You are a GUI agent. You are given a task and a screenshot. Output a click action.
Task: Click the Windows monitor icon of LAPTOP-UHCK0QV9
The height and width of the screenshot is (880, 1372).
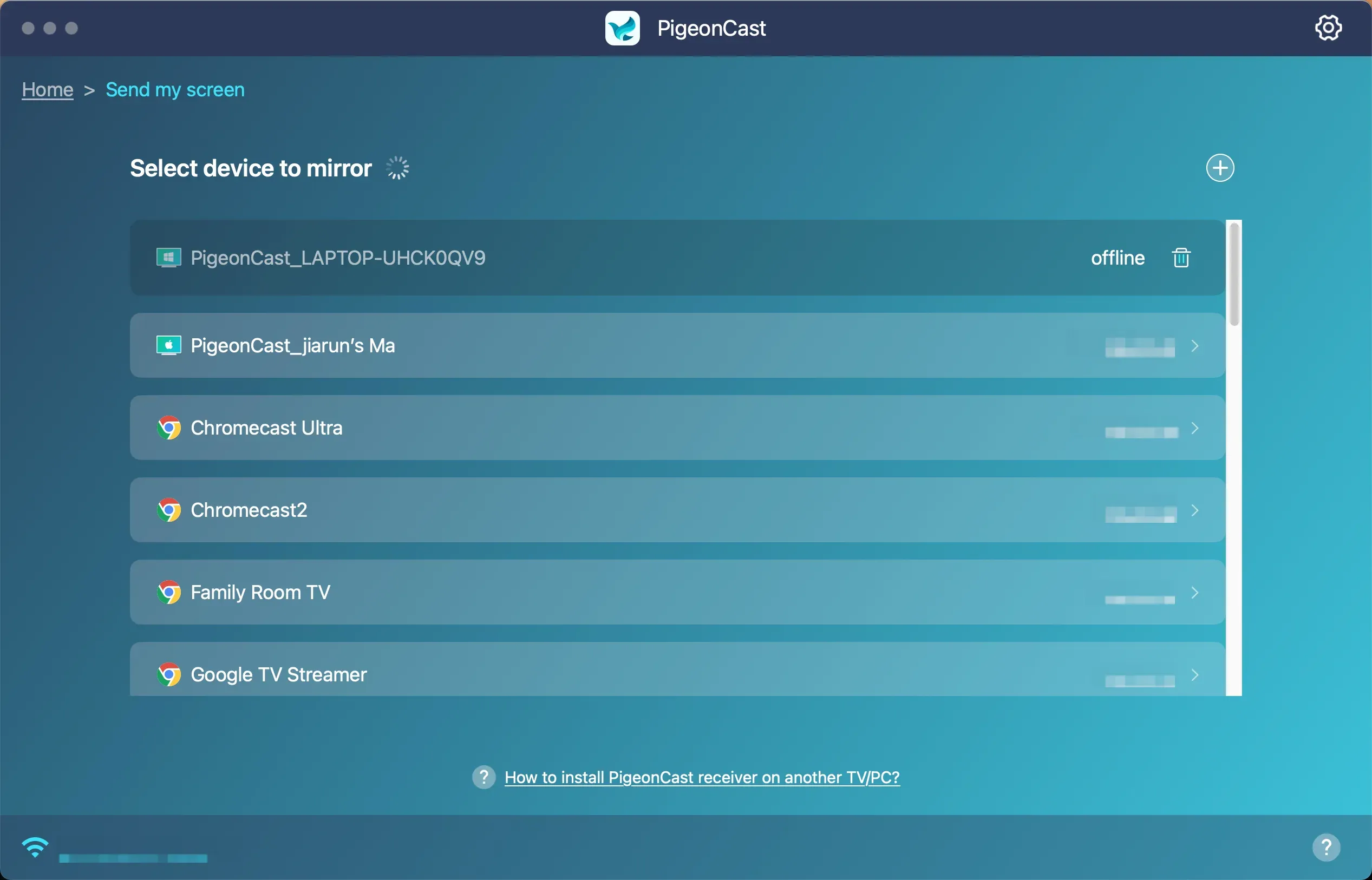tap(168, 258)
